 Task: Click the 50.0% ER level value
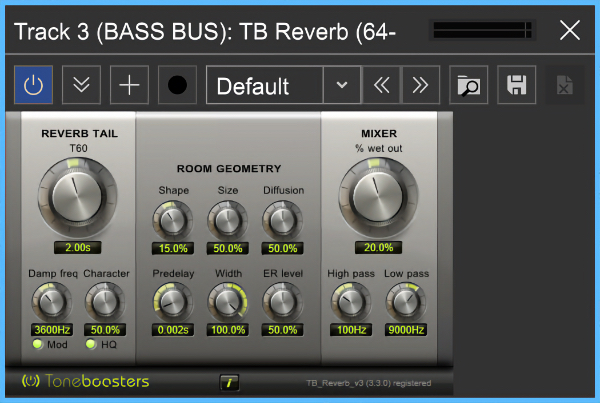(x=282, y=330)
